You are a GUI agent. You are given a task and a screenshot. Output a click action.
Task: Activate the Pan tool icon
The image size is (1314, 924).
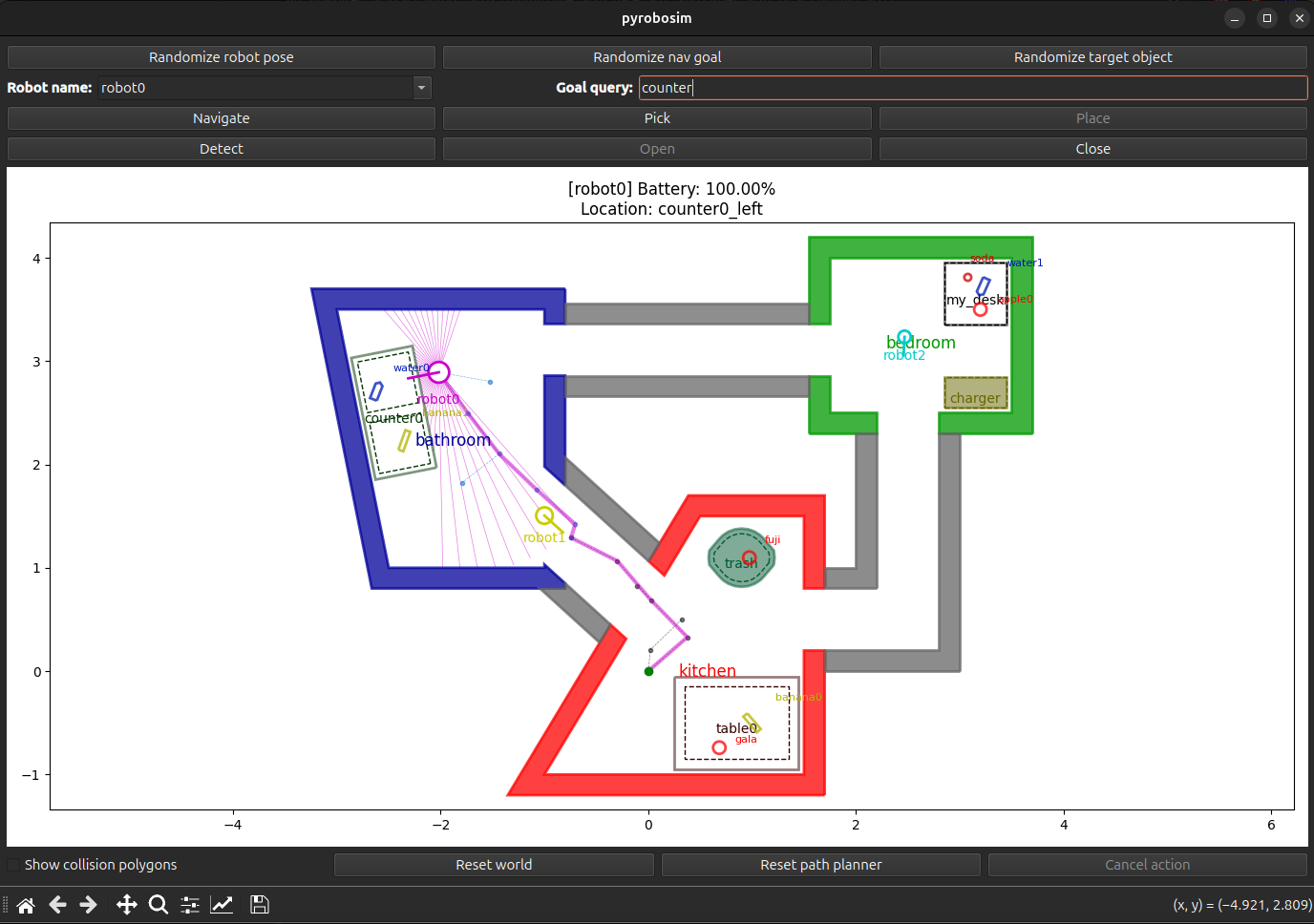(x=126, y=904)
